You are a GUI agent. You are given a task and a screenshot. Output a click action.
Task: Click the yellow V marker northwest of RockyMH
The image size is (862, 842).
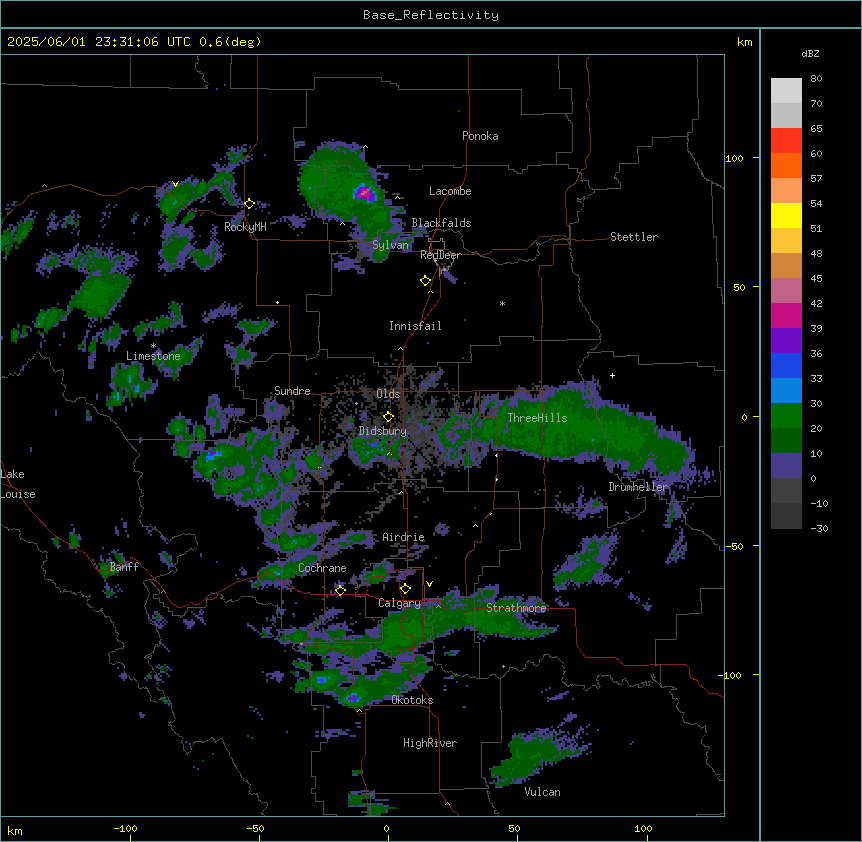click(175, 184)
